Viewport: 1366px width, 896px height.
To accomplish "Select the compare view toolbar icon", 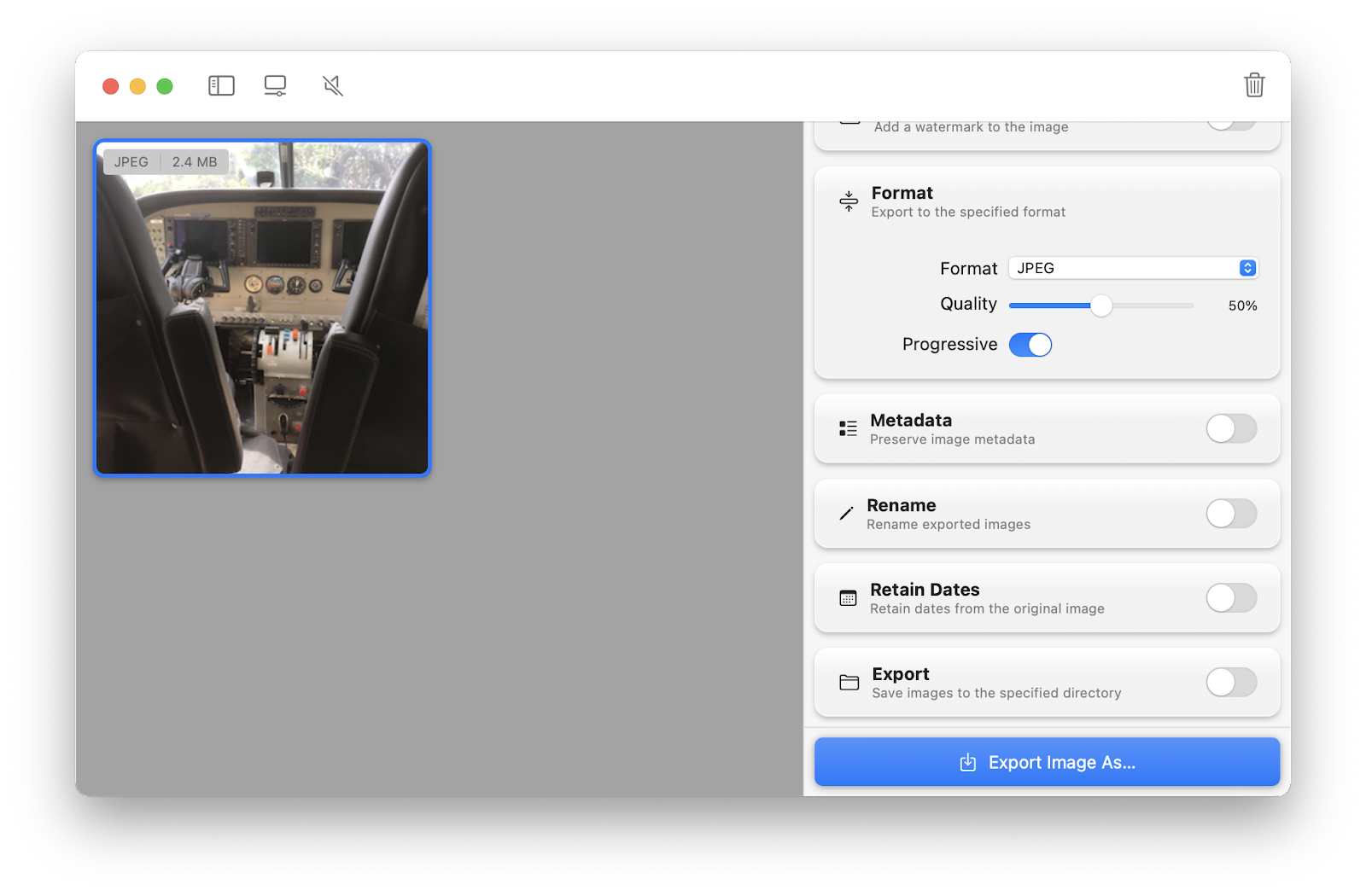I will click(275, 85).
